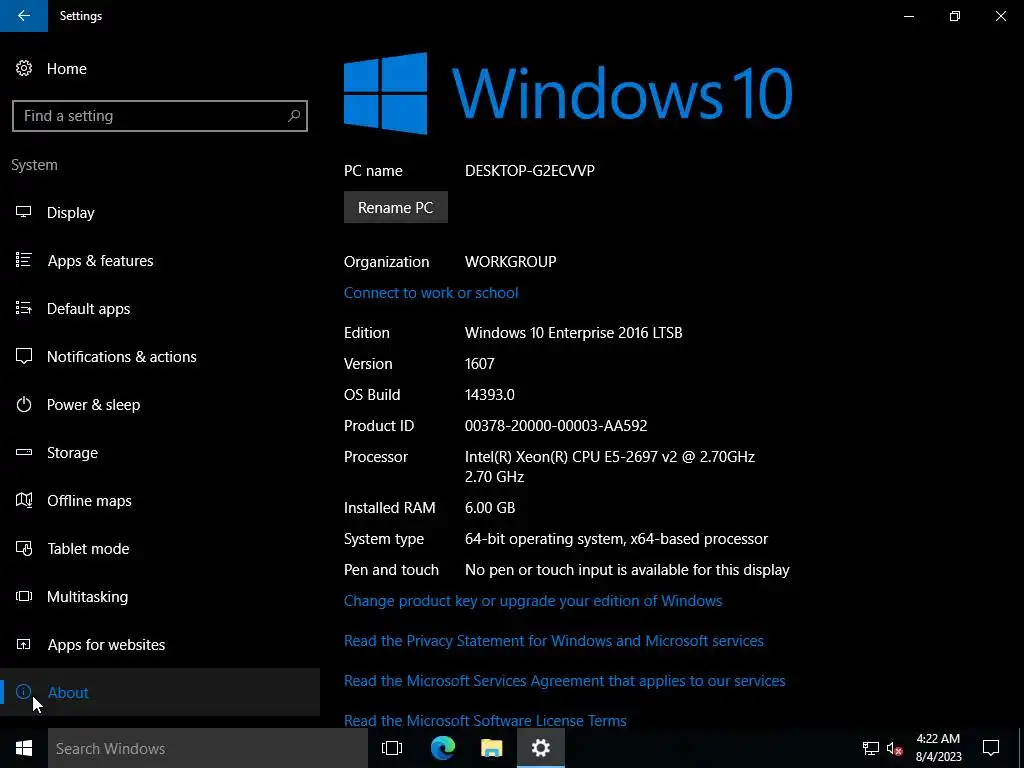Click the PC name DESKTOP-G2ECVVP
Viewport: 1024px width, 768px height.
(x=530, y=170)
